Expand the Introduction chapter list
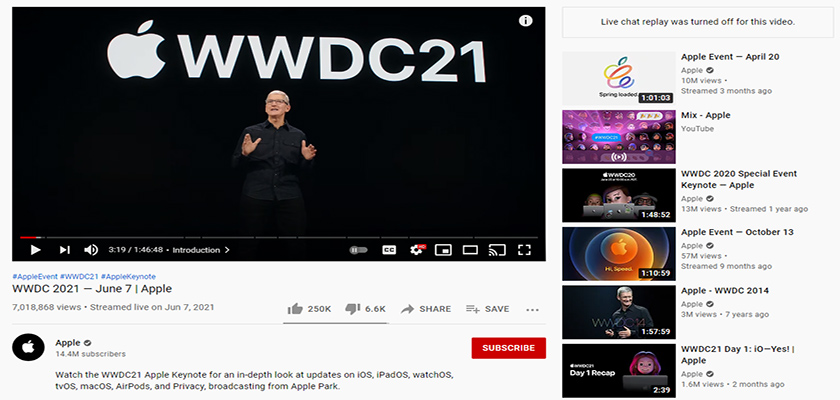The width and height of the screenshot is (840, 400). click(x=201, y=250)
